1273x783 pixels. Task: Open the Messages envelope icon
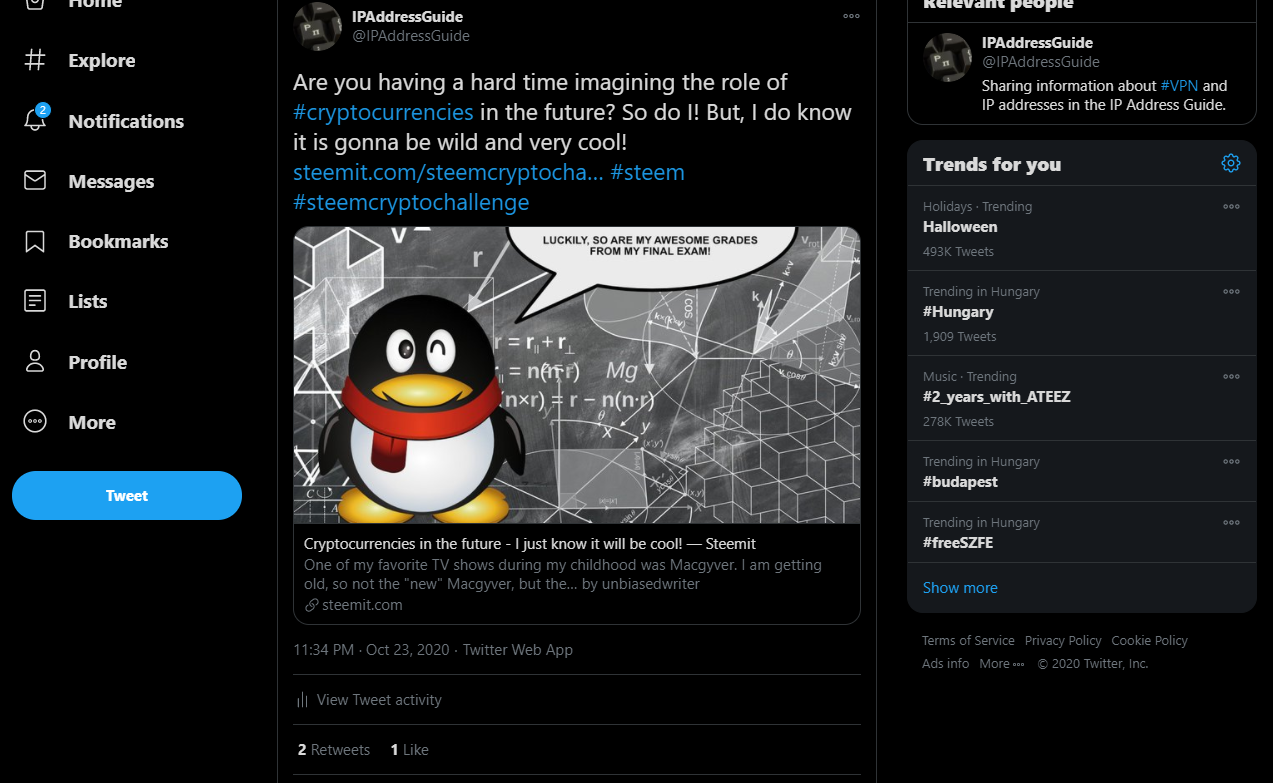pos(35,181)
